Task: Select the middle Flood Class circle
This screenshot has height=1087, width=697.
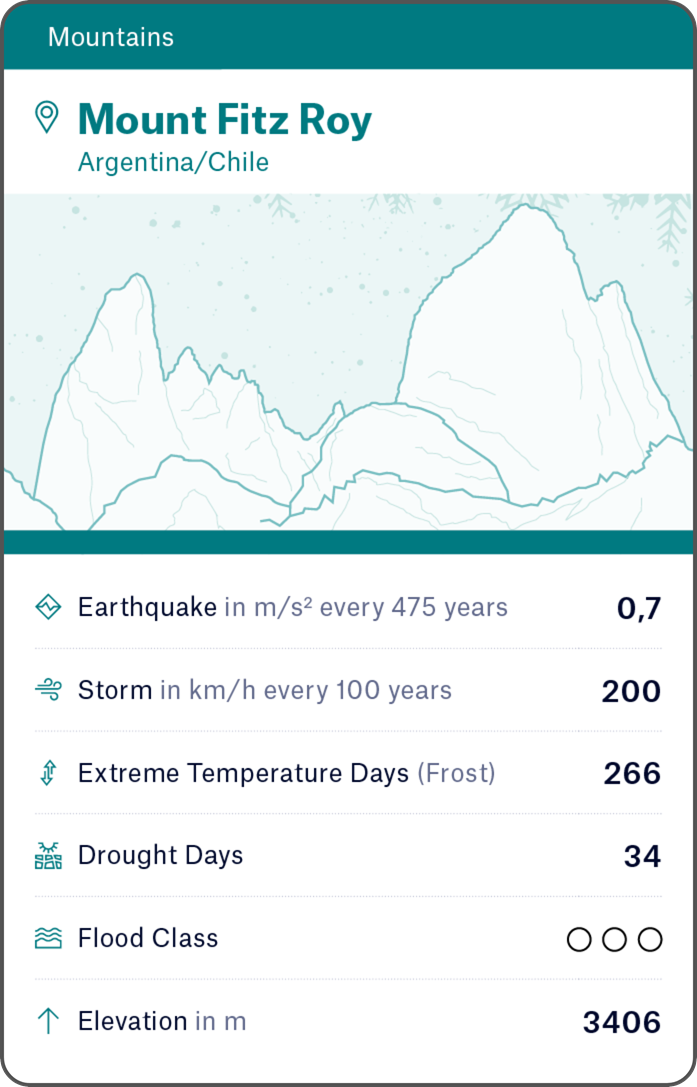Action: click(615, 939)
